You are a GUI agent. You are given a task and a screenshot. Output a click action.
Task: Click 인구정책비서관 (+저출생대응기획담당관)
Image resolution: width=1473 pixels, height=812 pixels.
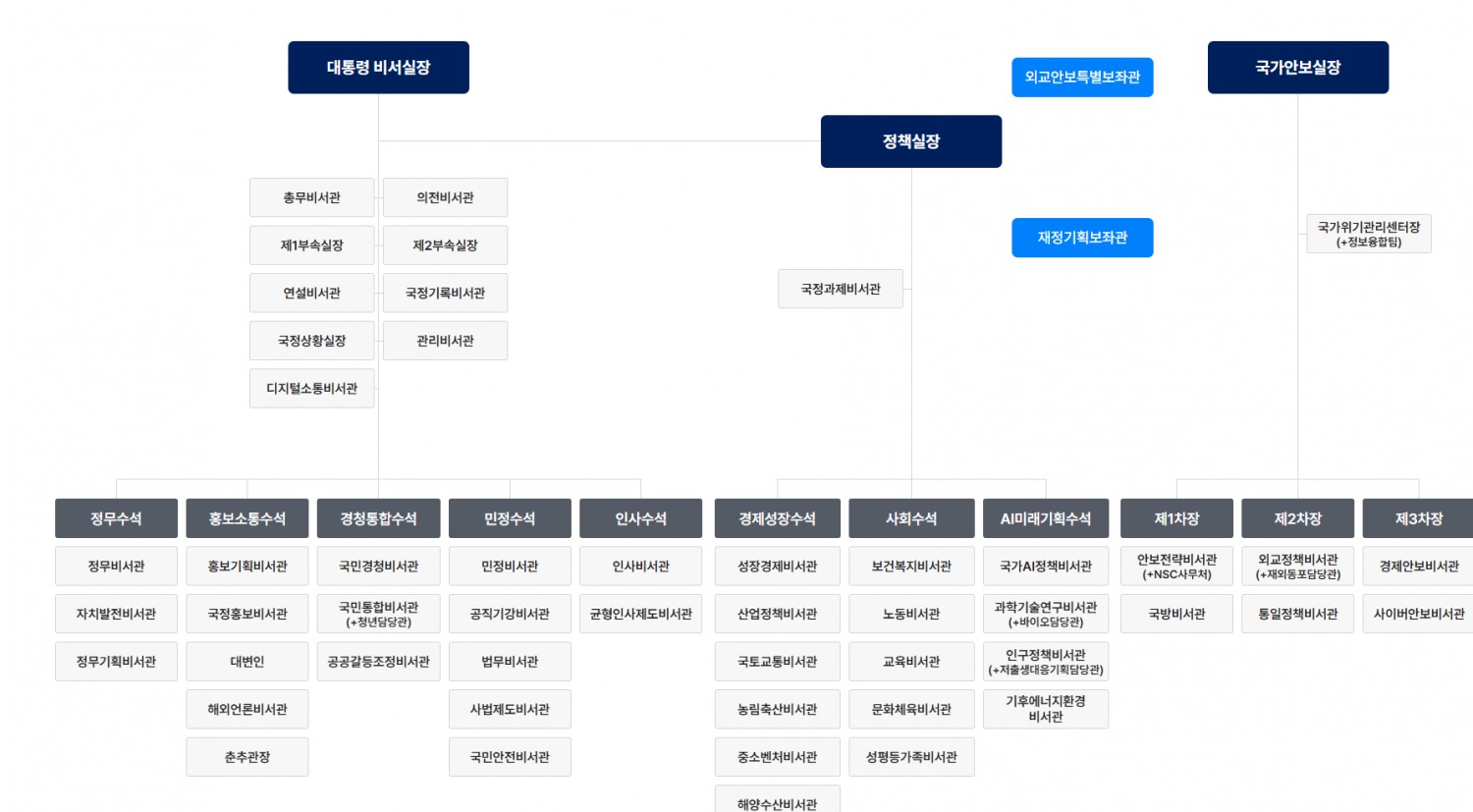click(x=1046, y=660)
